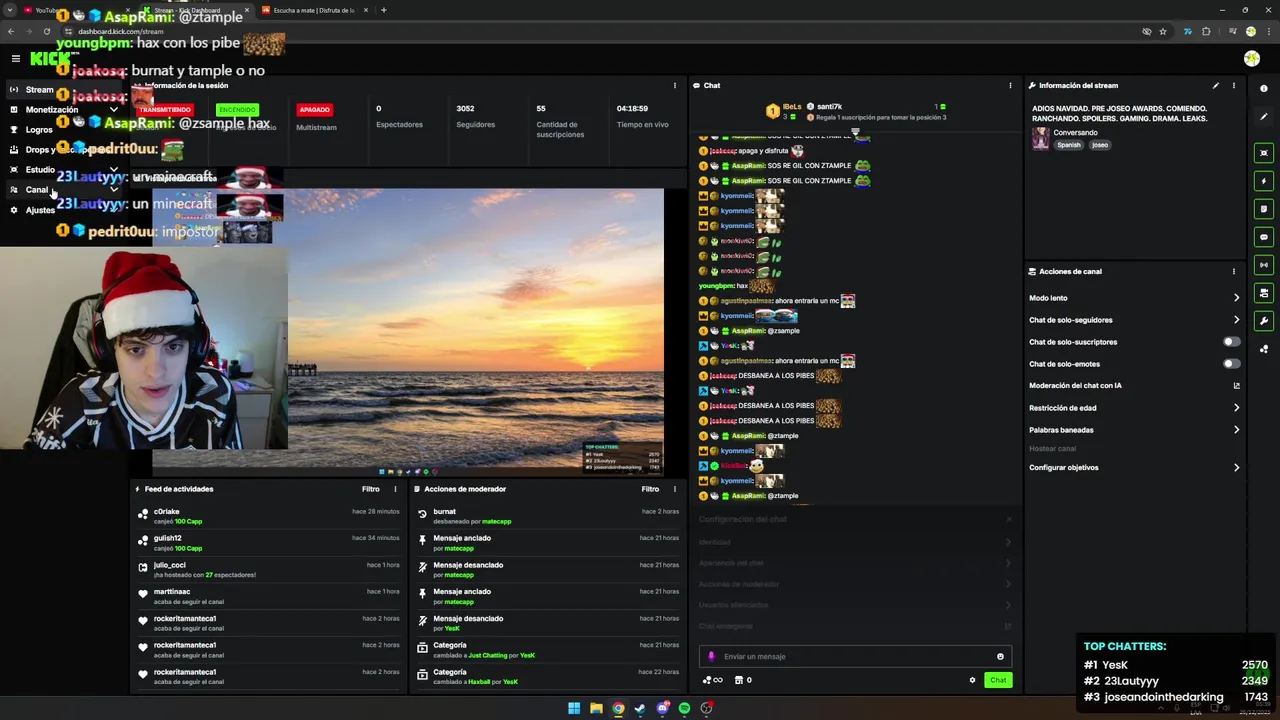1280x720 pixels.
Task: Click the Spanish language tag
Action: tap(1069, 145)
